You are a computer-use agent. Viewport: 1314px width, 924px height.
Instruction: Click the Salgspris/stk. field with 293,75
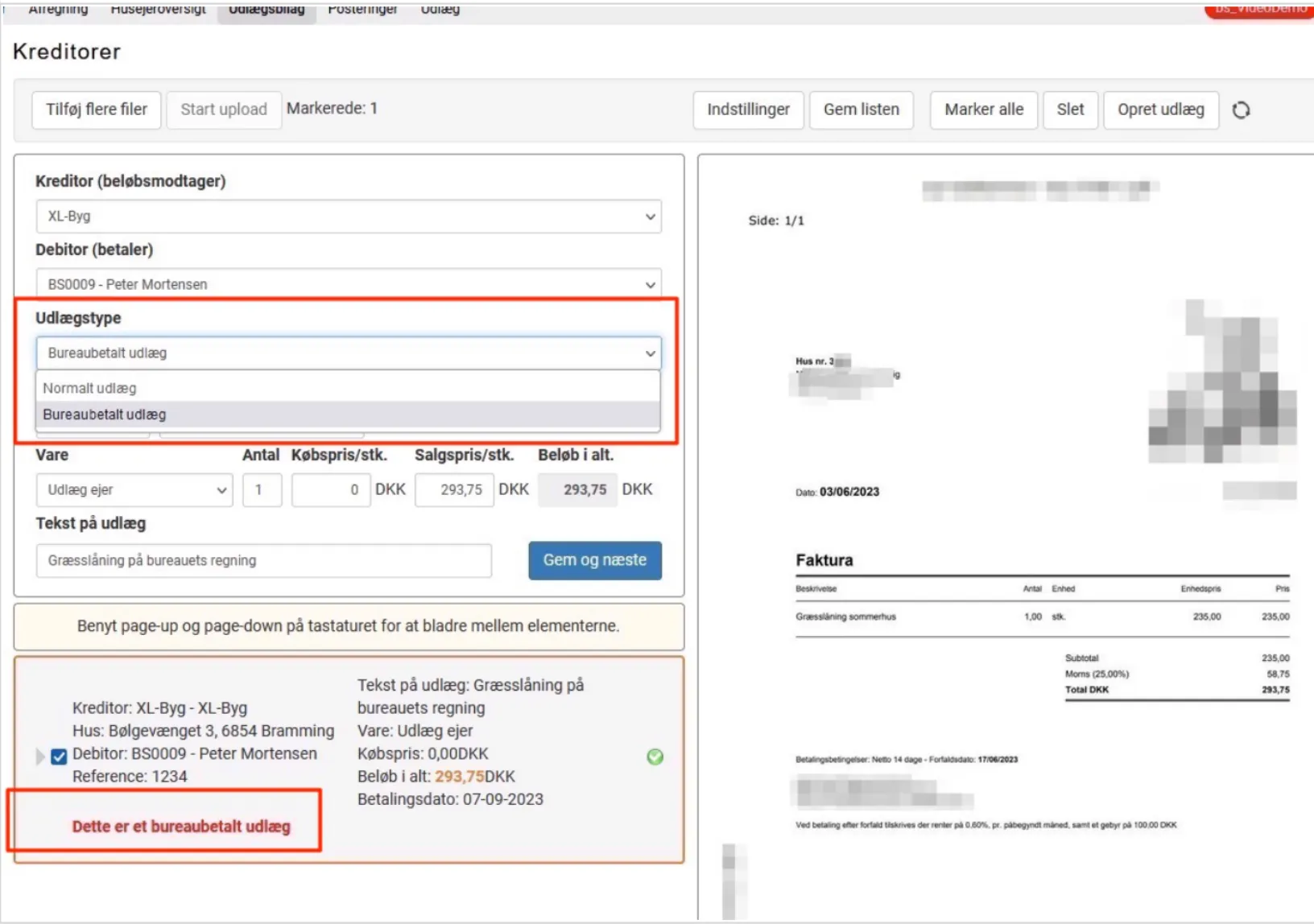pos(454,490)
